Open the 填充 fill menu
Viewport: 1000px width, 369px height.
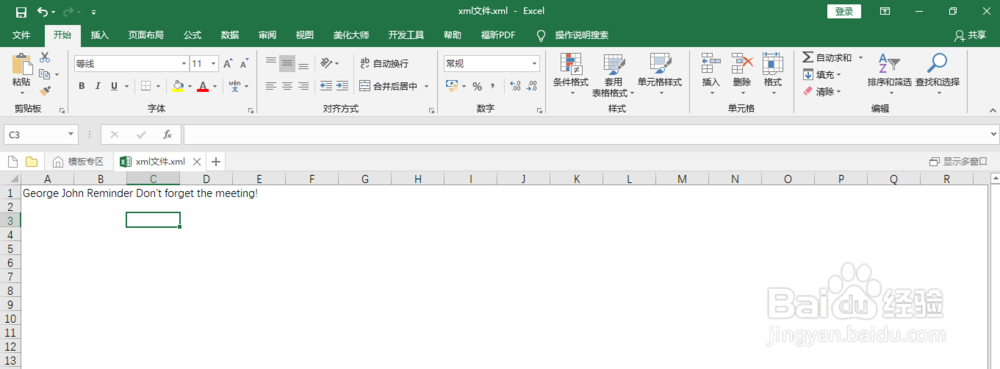822,75
